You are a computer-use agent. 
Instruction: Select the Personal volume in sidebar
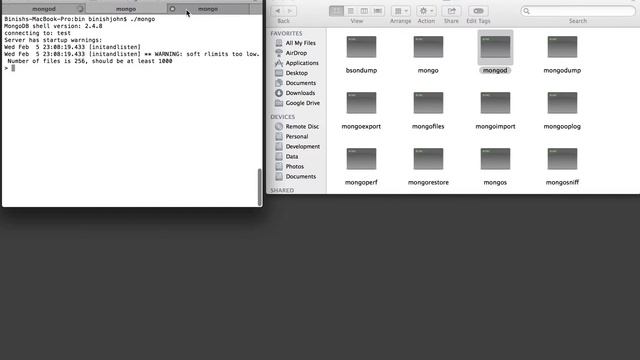(x=296, y=136)
